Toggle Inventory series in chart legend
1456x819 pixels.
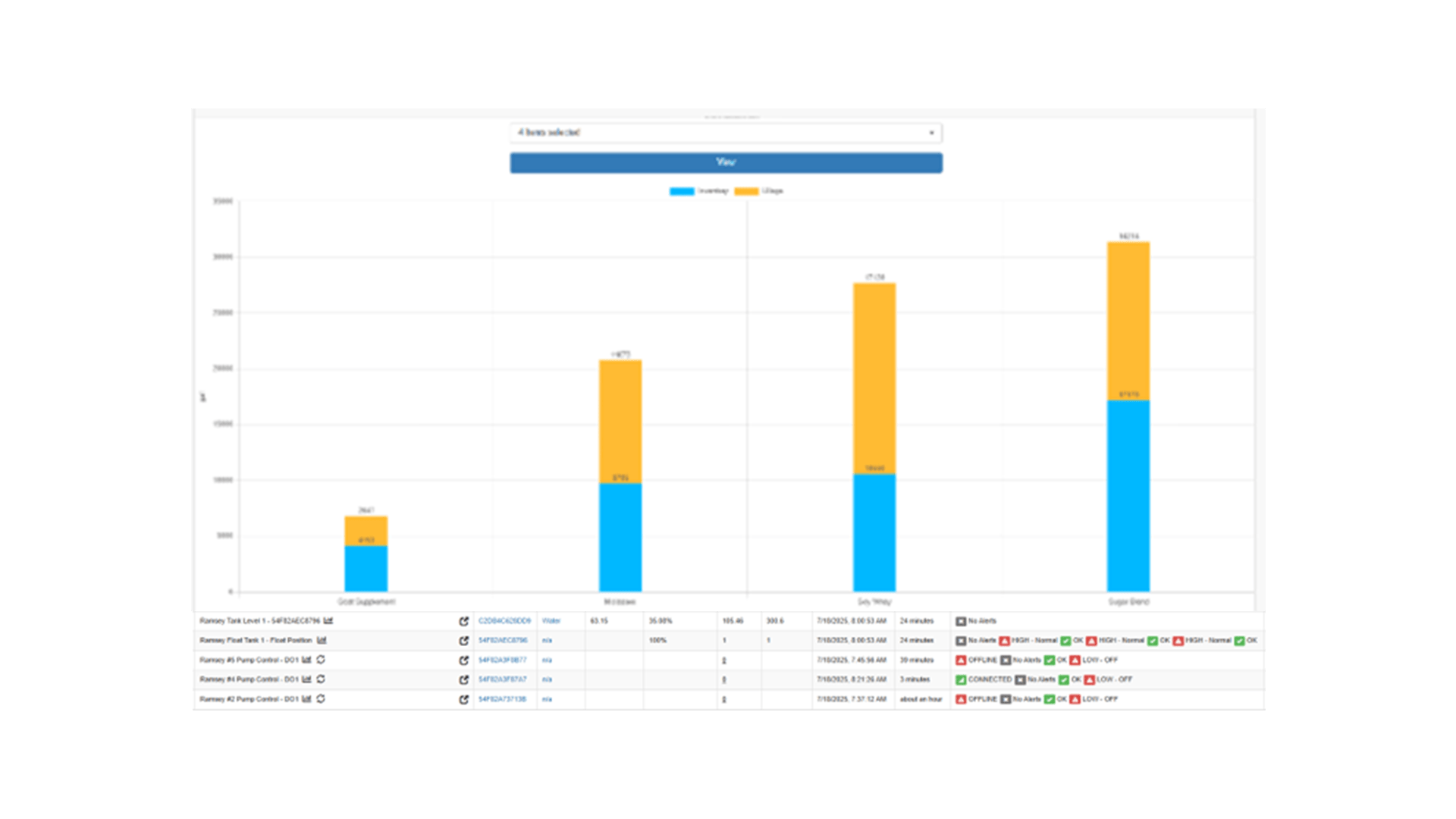pyautogui.click(x=682, y=191)
